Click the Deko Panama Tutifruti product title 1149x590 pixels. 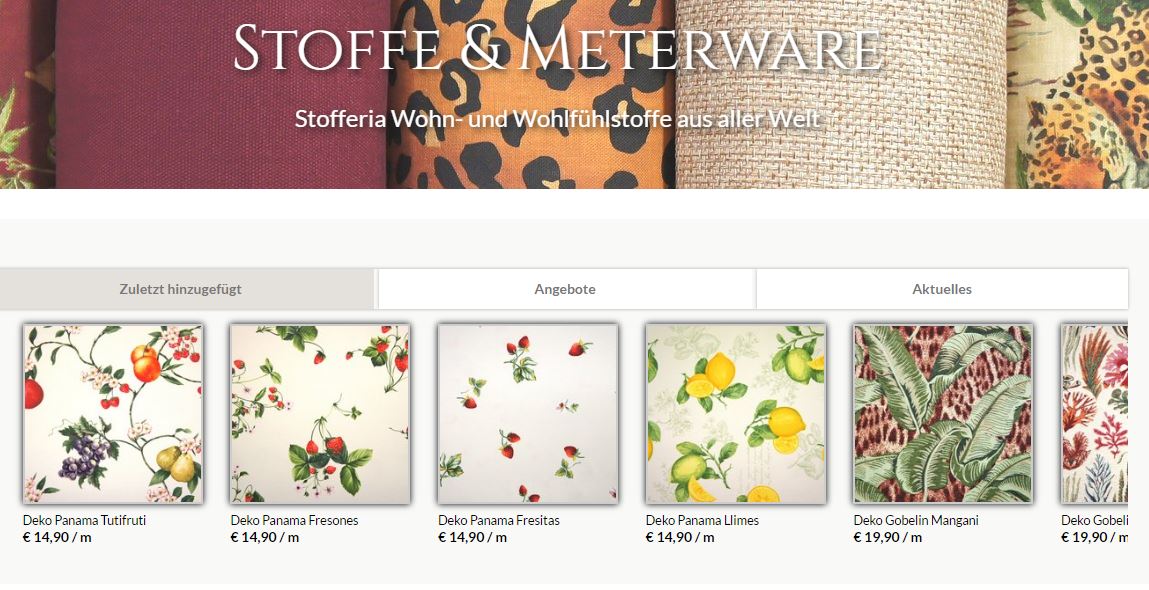84,520
